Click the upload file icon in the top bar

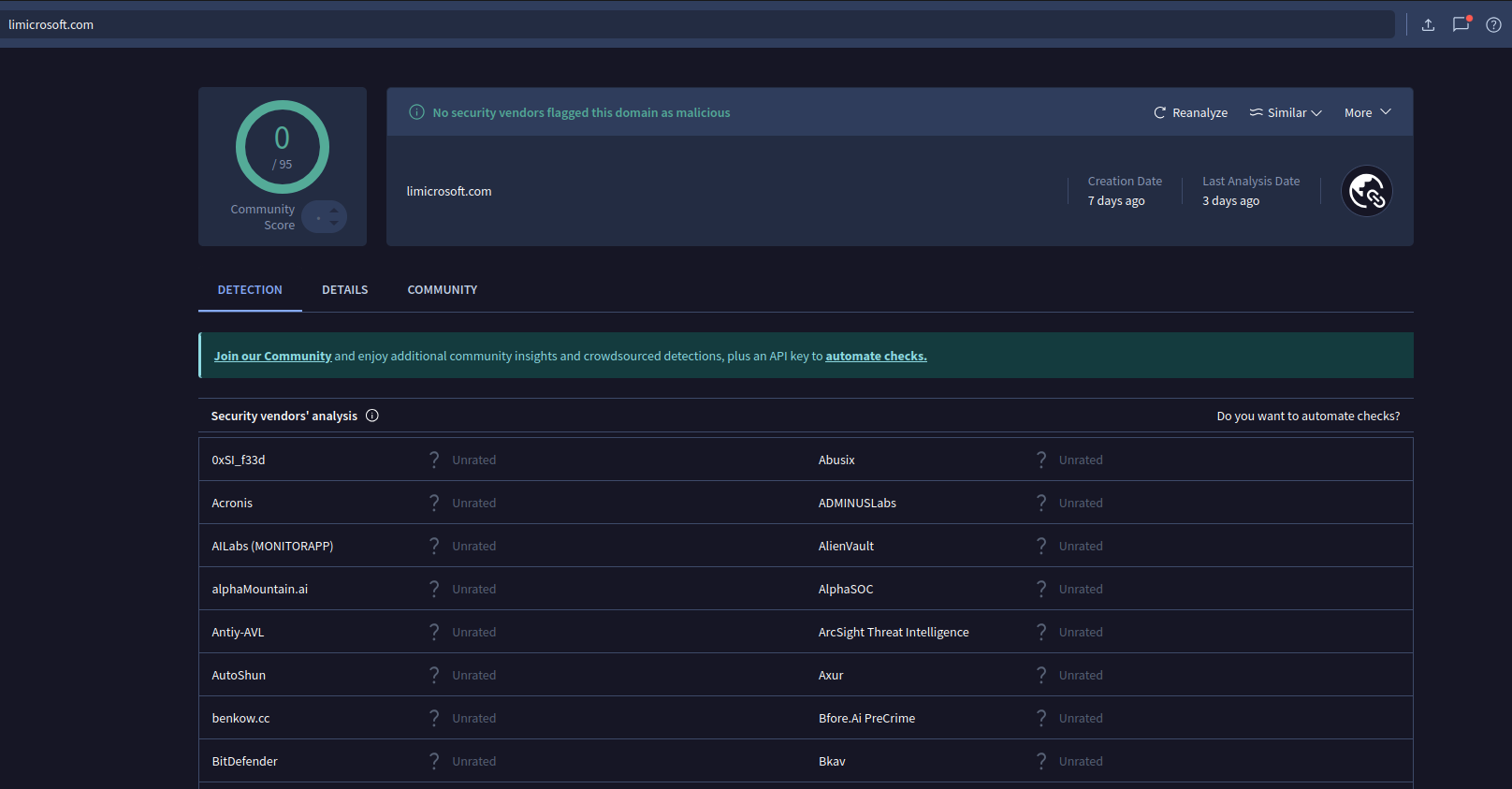tap(1428, 25)
